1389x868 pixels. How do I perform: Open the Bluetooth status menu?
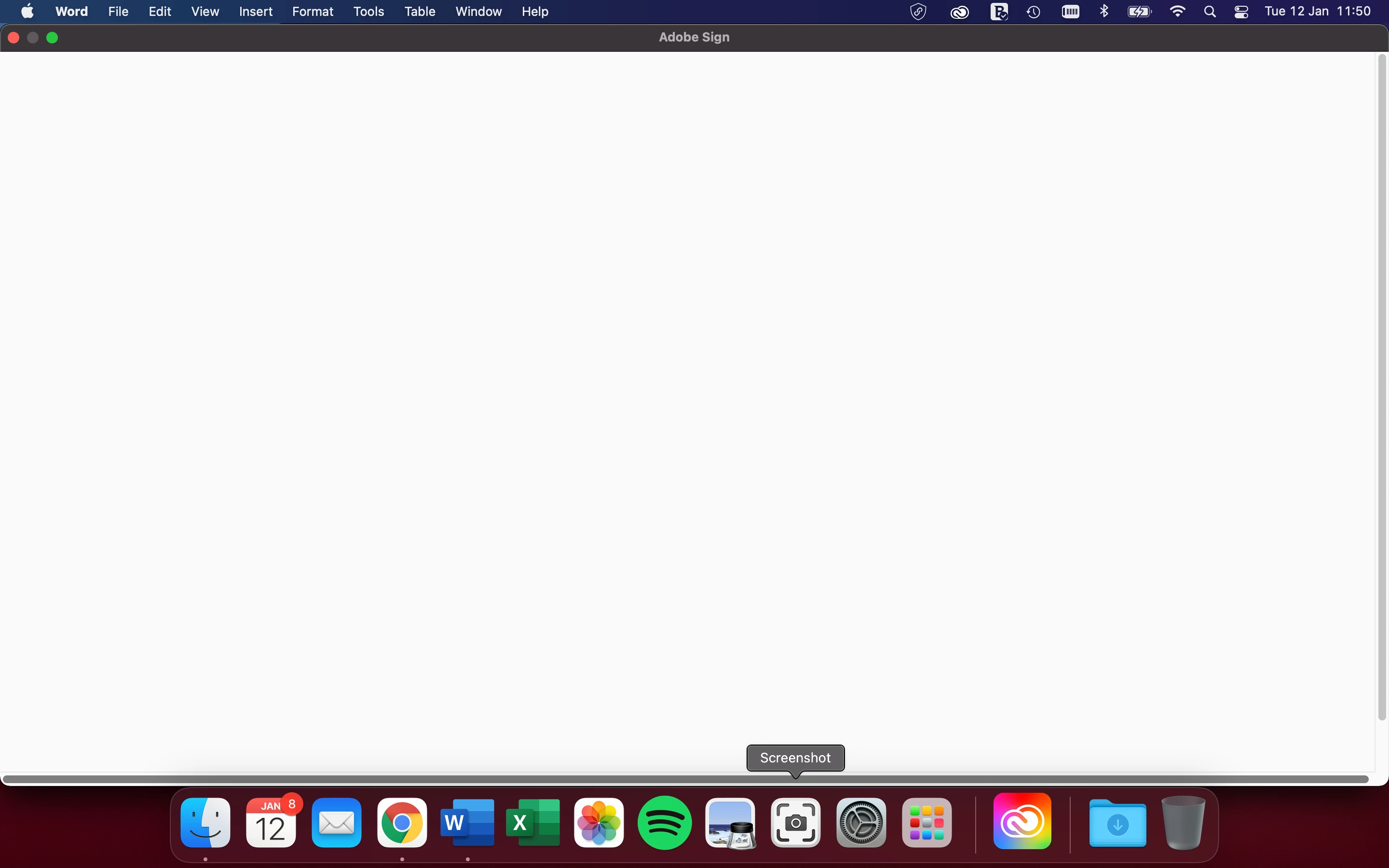[x=1104, y=12]
